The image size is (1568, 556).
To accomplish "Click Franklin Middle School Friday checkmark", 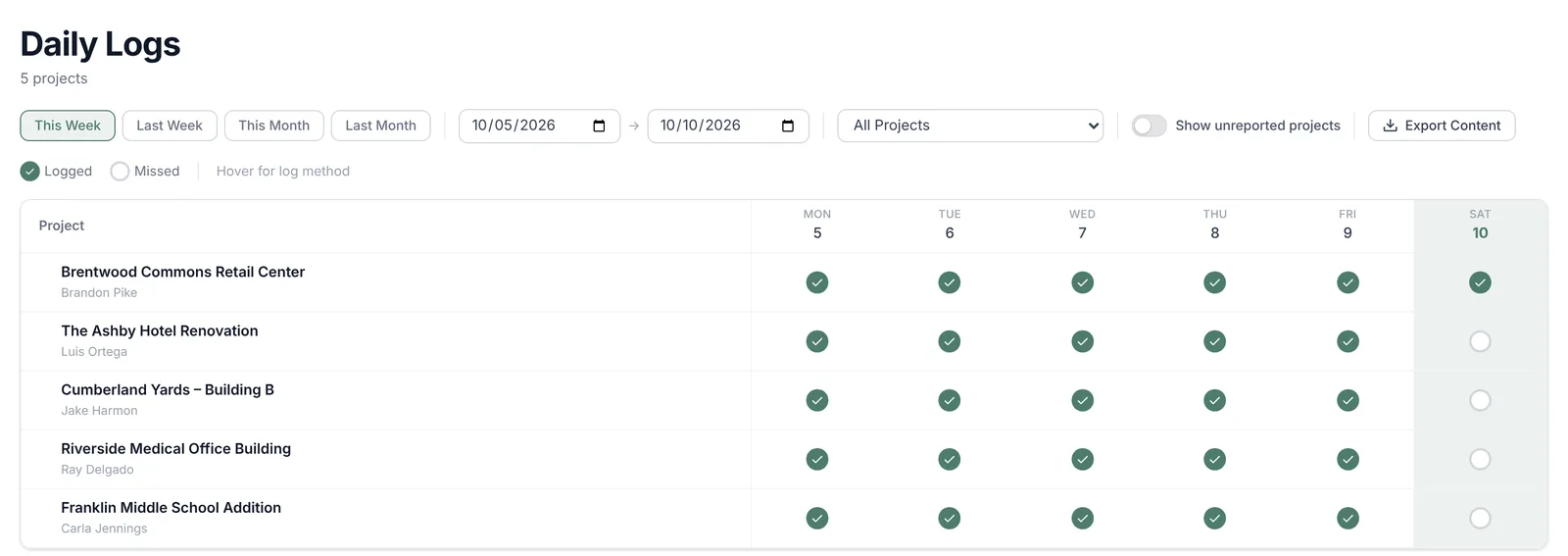I will pos(1347,518).
